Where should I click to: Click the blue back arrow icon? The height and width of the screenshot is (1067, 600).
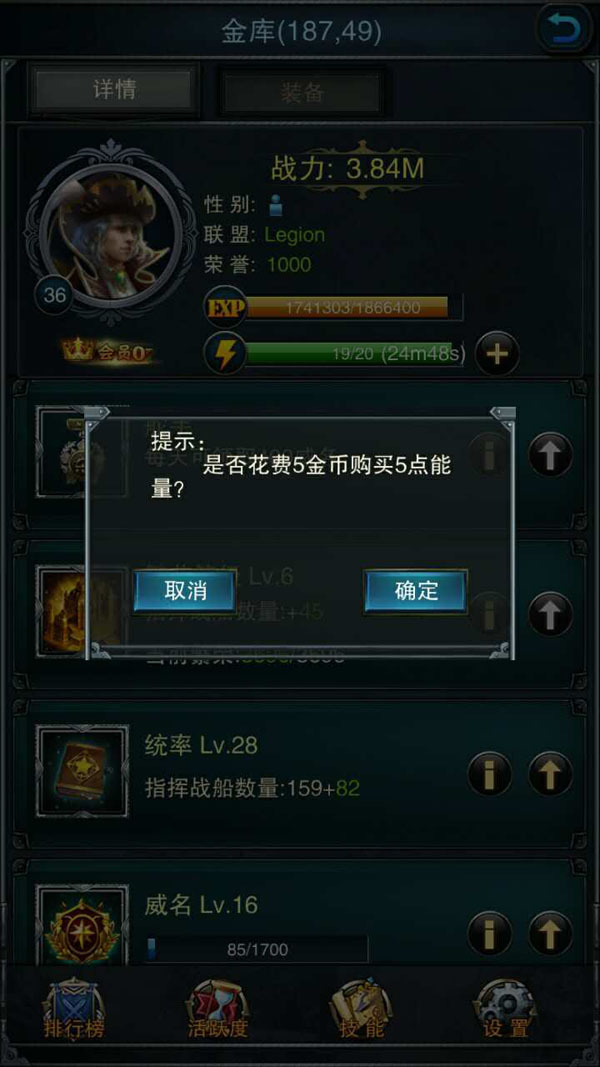coord(563,29)
